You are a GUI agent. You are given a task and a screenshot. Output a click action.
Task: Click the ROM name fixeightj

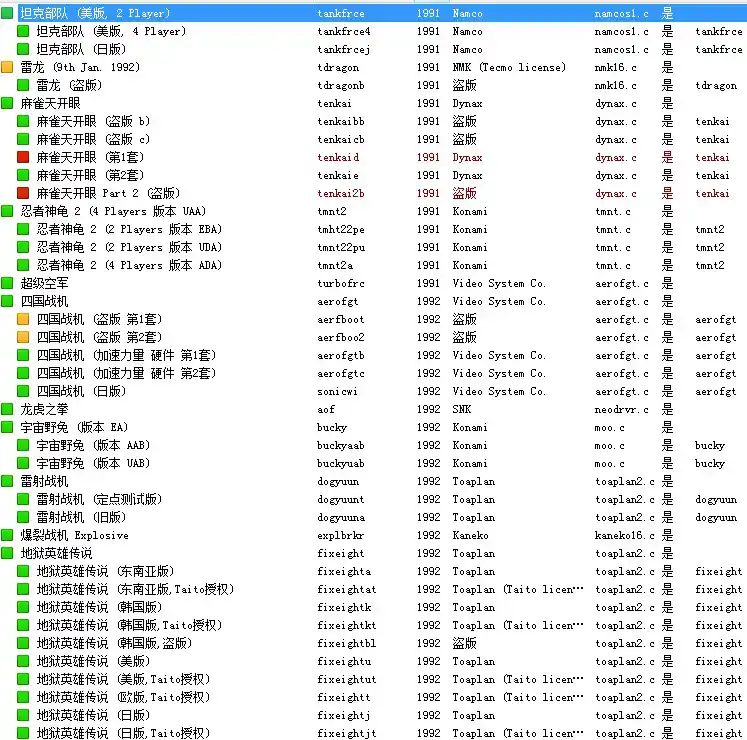(x=343, y=716)
